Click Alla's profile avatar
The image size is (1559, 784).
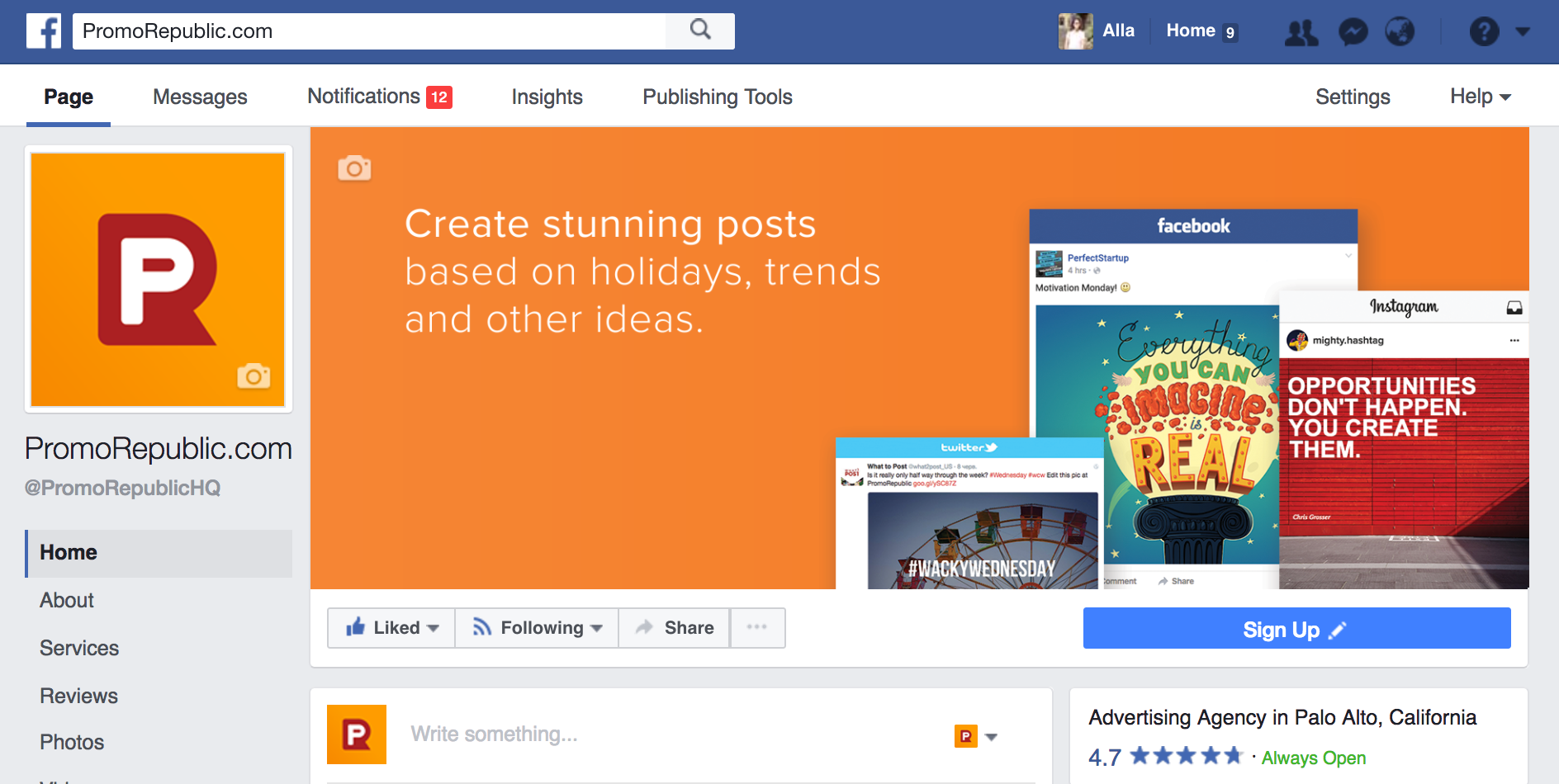tap(1075, 31)
